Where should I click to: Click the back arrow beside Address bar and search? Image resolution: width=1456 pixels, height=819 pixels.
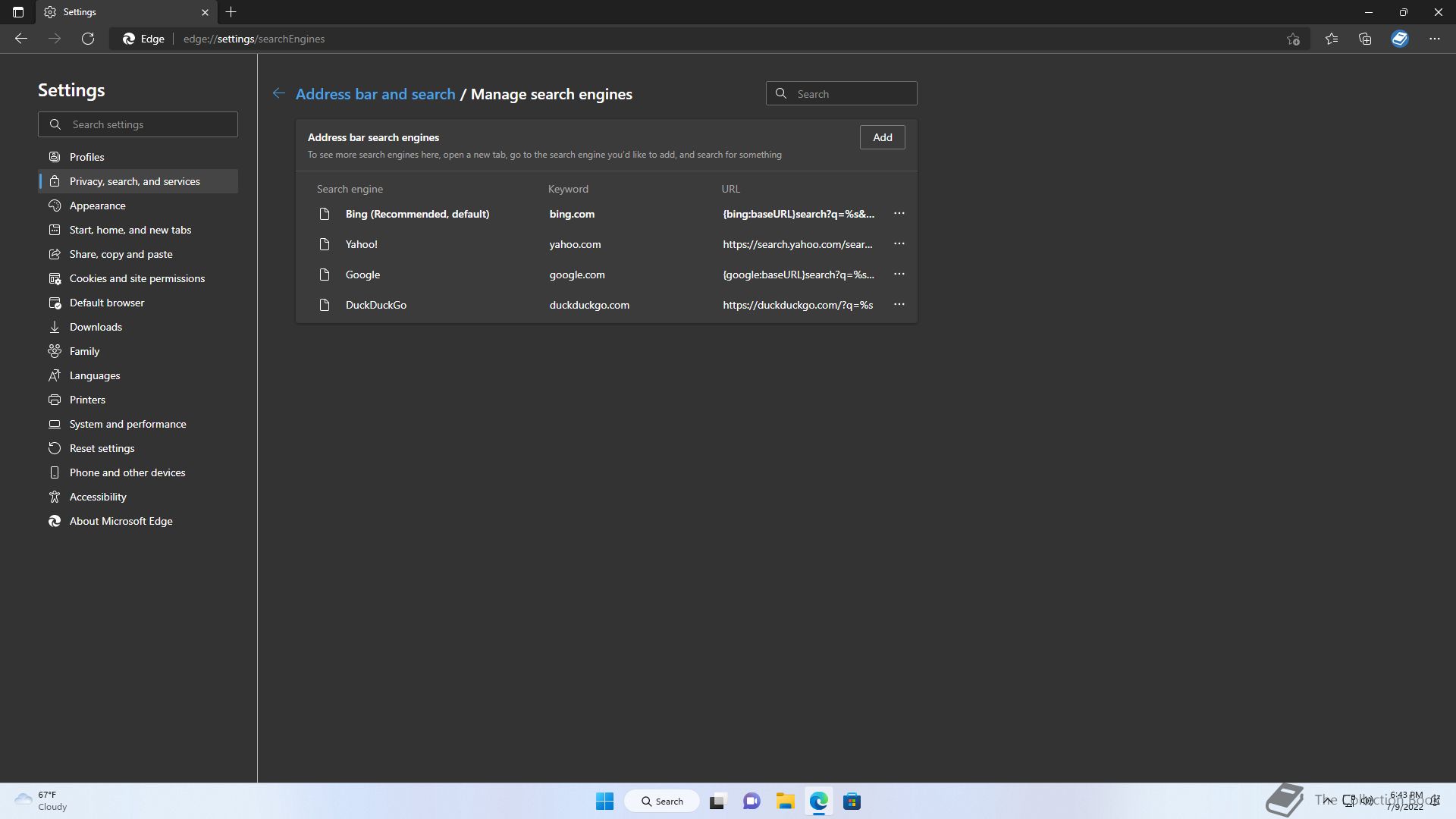coord(279,93)
